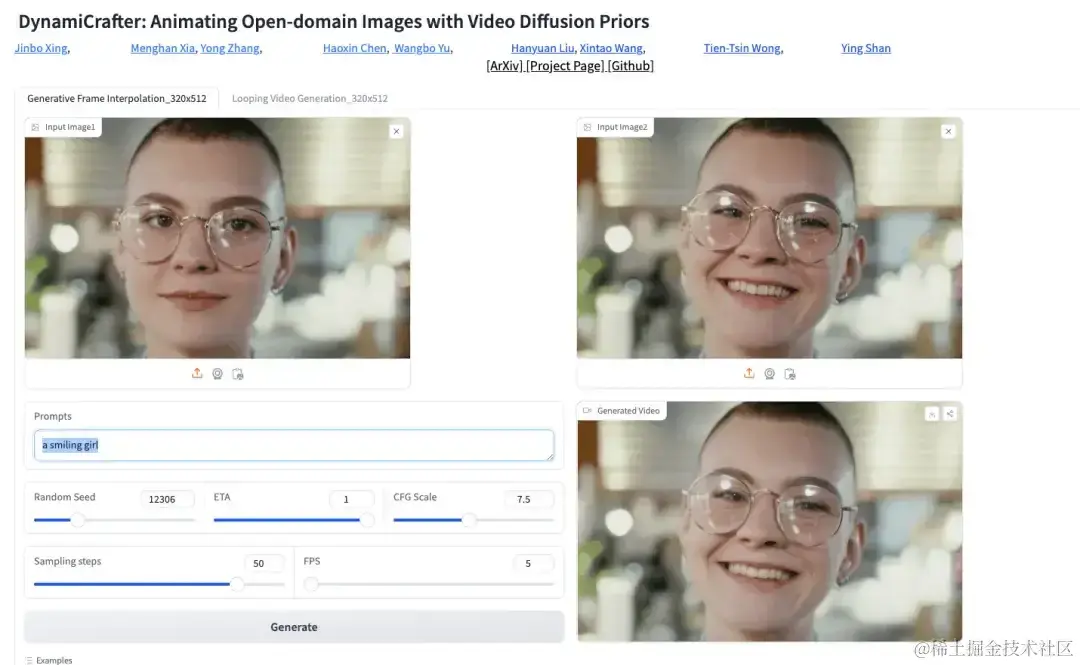Image resolution: width=1080 pixels, height=665 pixels.
Task: Click clipboard paste icon under Input Image2
Action: click(790, 374)
